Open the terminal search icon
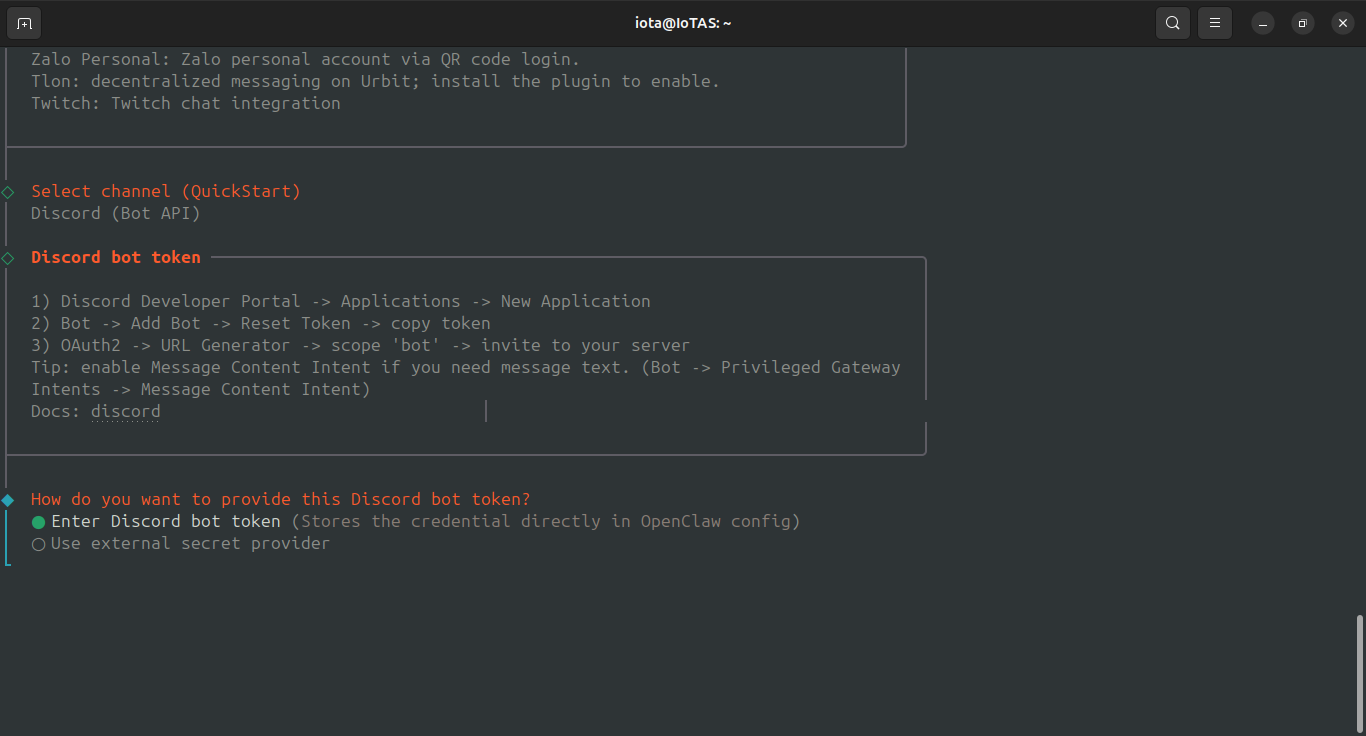The width and height of the screenshot is (1366, 736). (x=1173, y=23)
